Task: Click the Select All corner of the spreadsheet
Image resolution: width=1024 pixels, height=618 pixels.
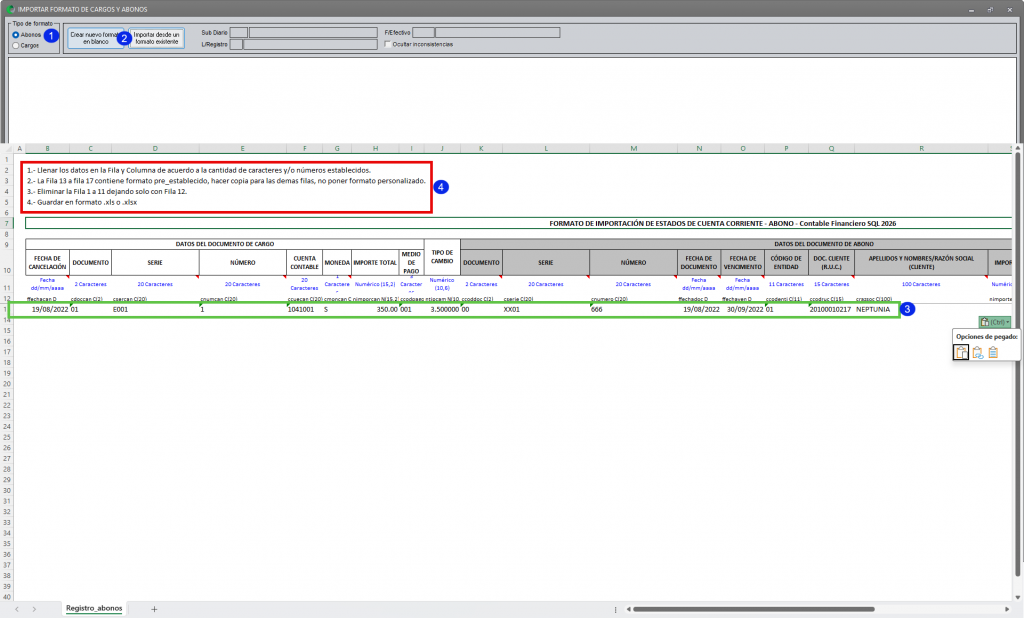Action: tap(7, 149)
